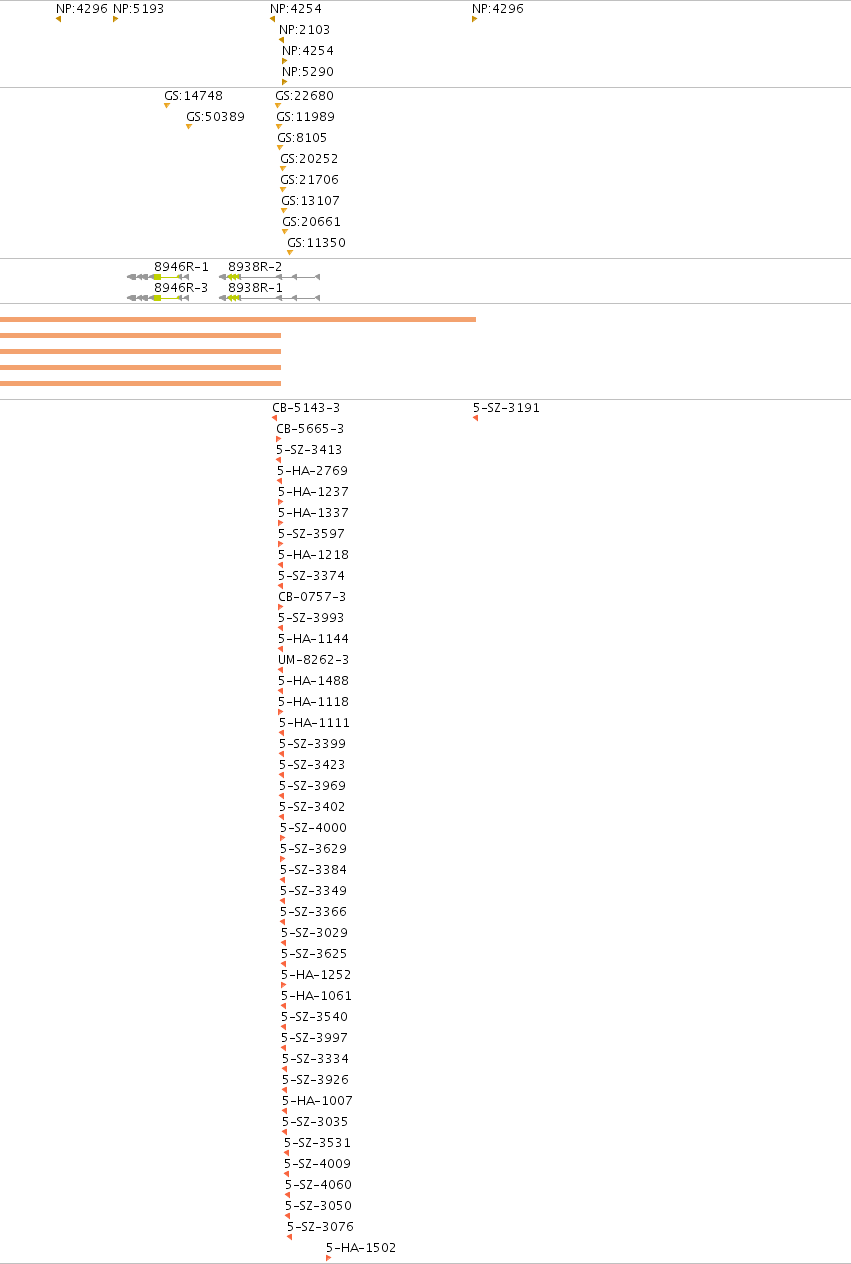Click the 5-SZ-3926 label
This screenshot has width=851, height=1264.
click(x=315, y=1080)
